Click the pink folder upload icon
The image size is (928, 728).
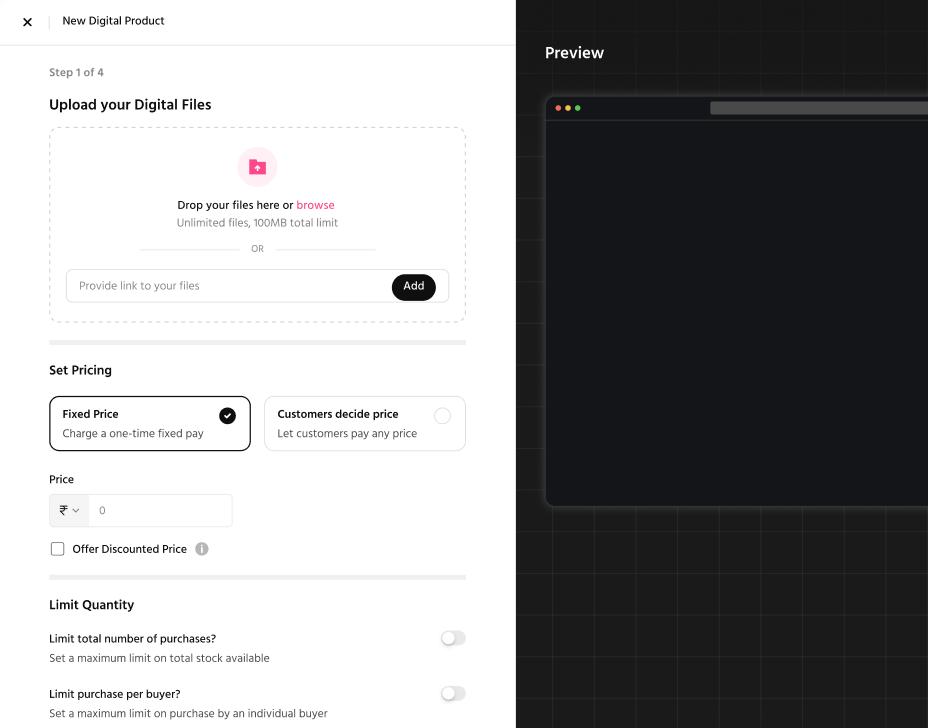pyautogui.click(x=257, y=167)
